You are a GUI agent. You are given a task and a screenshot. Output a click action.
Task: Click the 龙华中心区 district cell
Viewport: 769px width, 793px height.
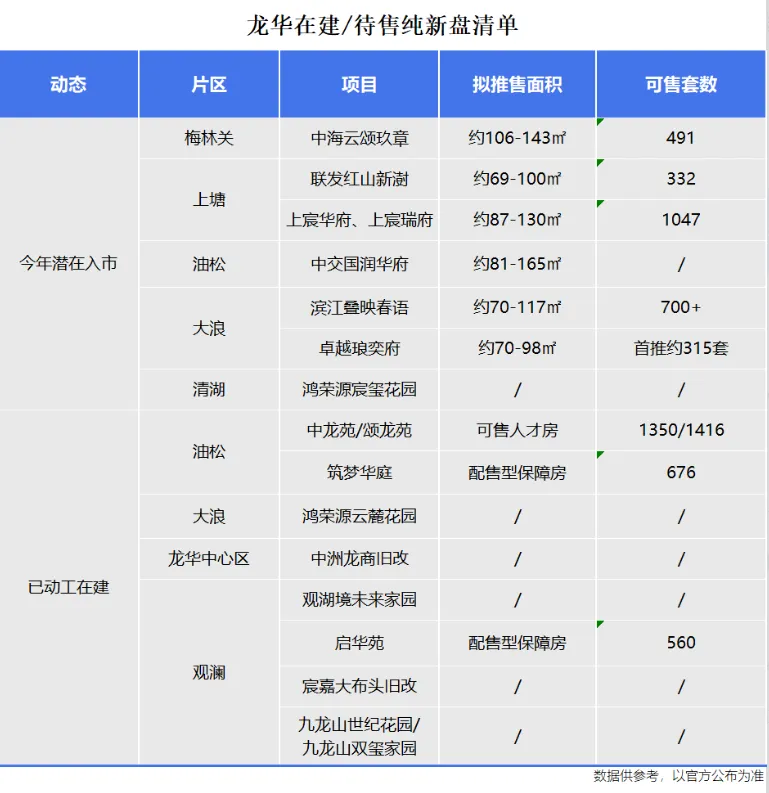point(209,559)
